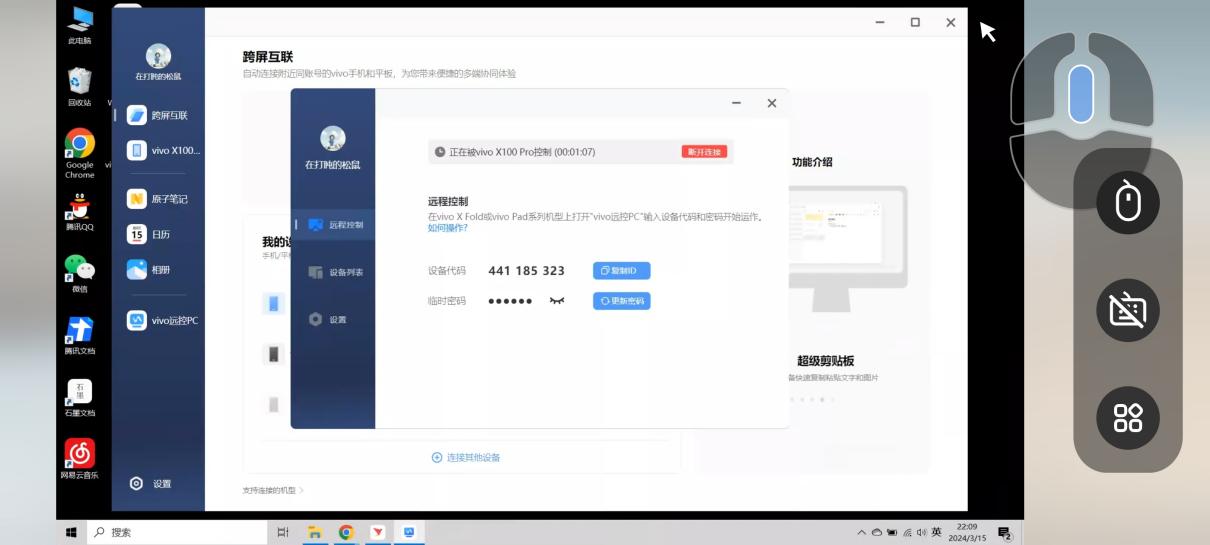Open 腾讯QQ desktop shortcut

pyautogui.click(x=80, y=212)
